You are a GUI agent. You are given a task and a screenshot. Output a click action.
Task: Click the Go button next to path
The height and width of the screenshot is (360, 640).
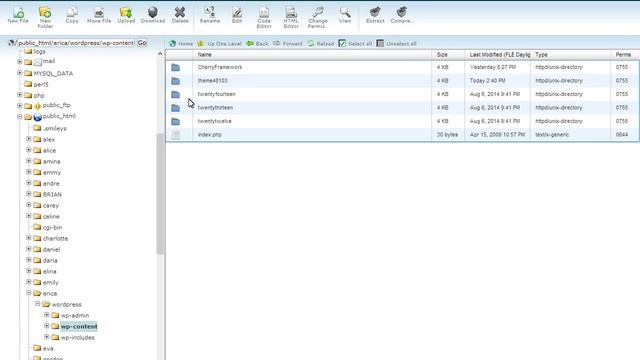tap(142, 43)
